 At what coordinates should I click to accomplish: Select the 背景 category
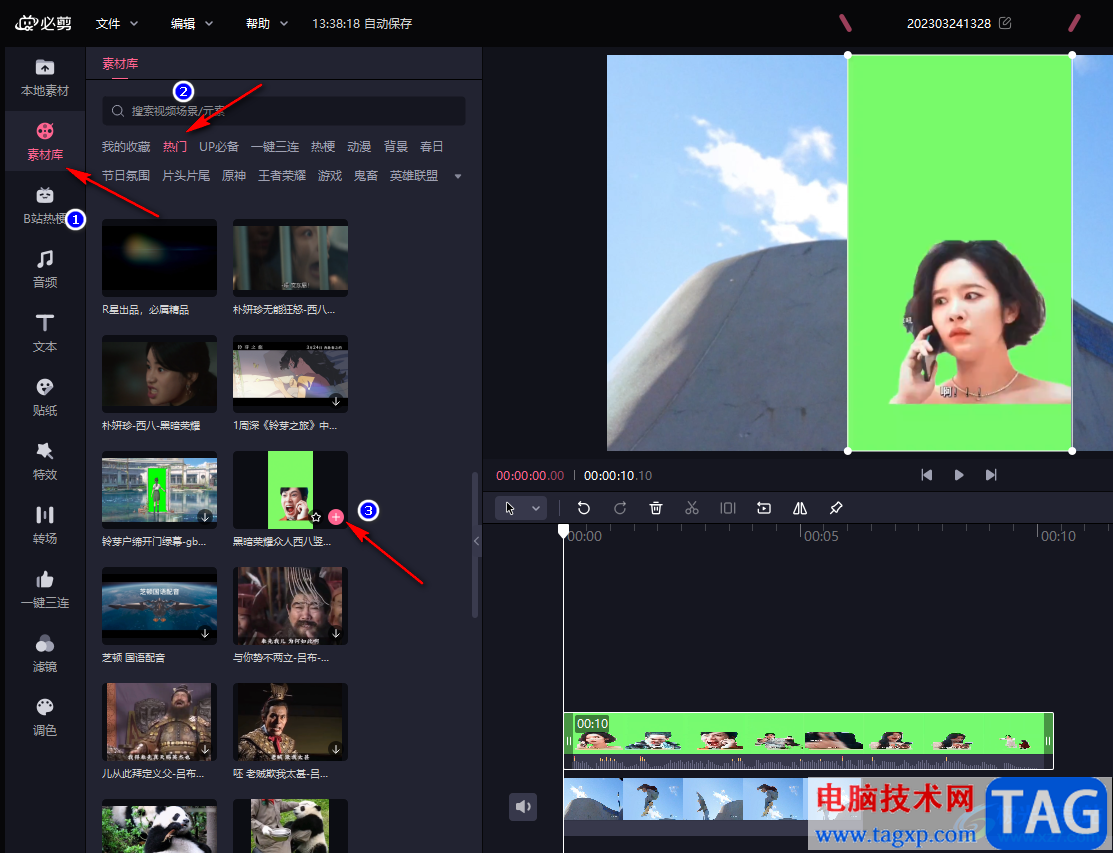click(395, 146)
